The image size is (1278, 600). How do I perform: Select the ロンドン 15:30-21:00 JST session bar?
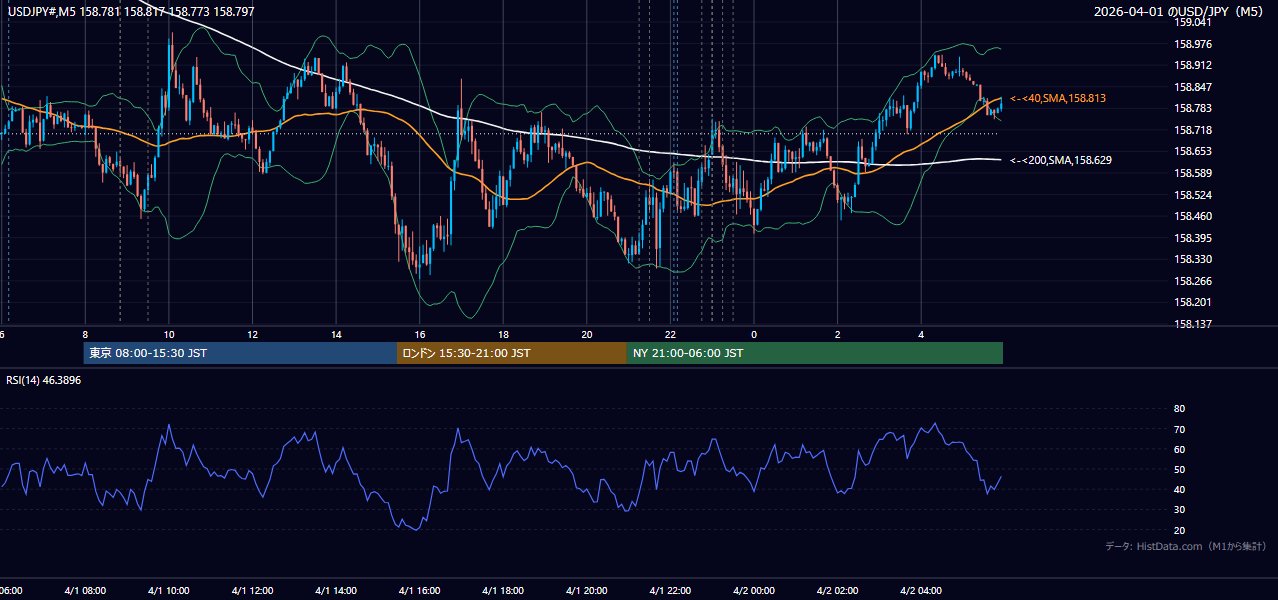coord(512,353)
